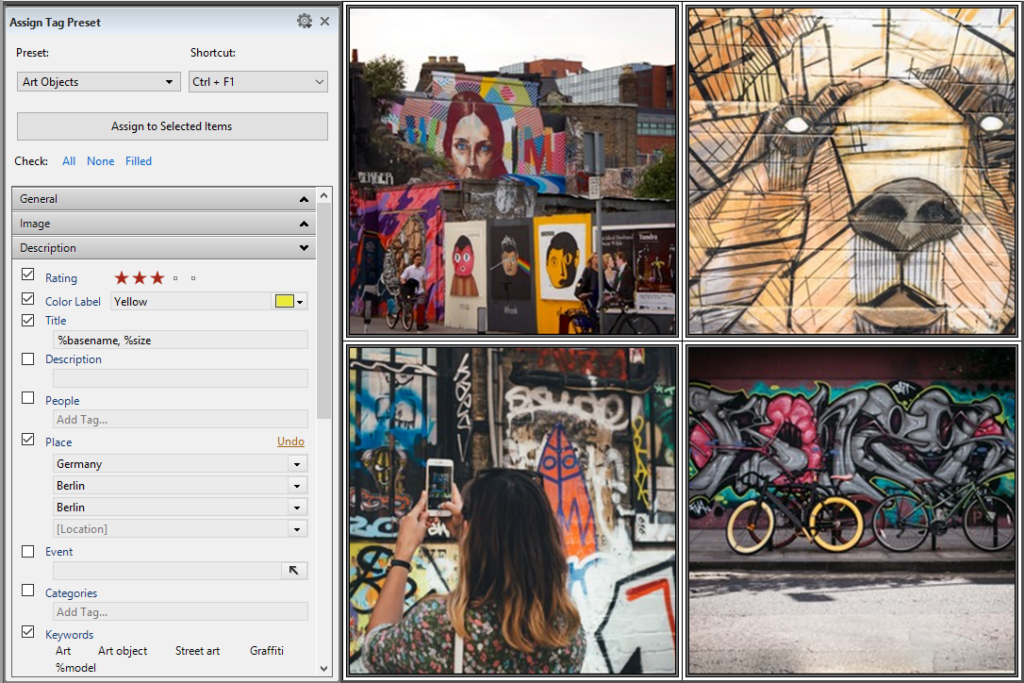This screenshot has width=1024, height=683.
Task: Open the yellow color label swatch dropdown
Action: click(290, 301)
